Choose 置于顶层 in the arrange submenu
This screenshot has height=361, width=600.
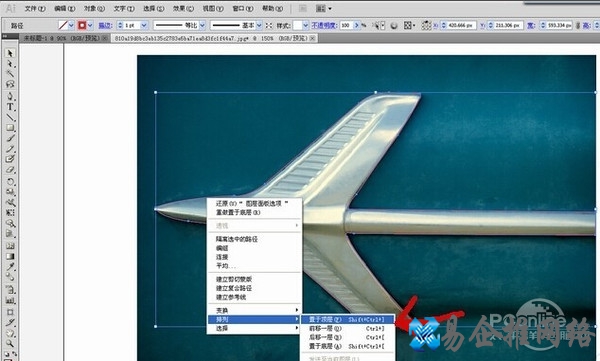(x=347, y=319)
